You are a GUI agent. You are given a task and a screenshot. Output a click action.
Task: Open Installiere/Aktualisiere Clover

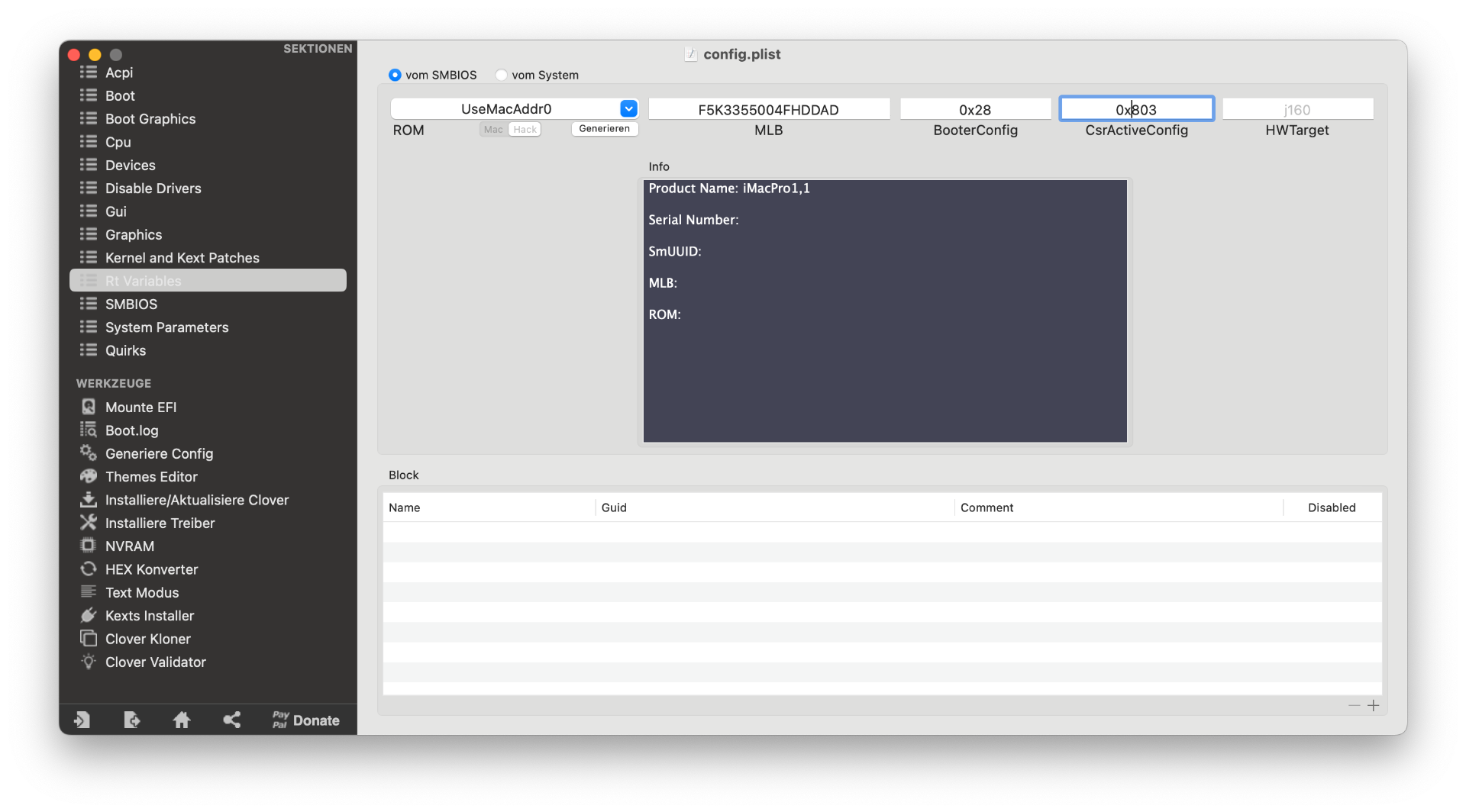click(x=197, y=500)
